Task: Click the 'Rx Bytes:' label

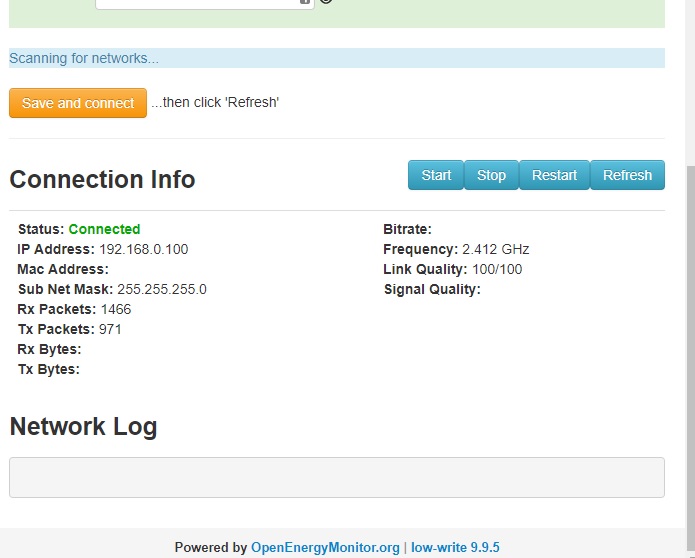Action: coord(49,349)
